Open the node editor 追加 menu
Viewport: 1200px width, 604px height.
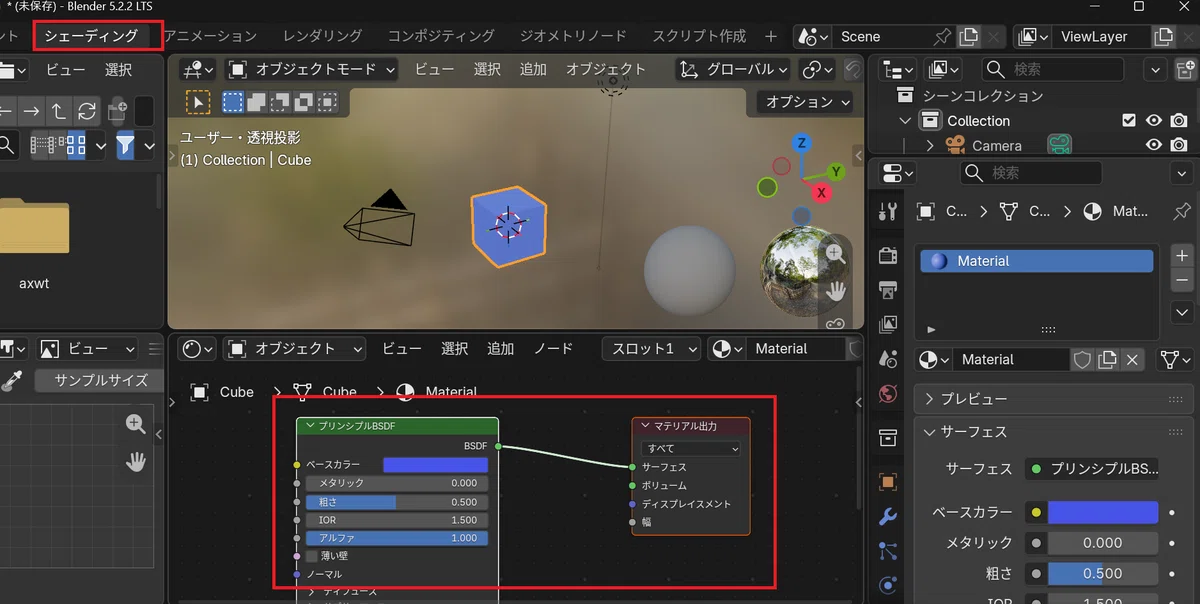click(500, 348)
